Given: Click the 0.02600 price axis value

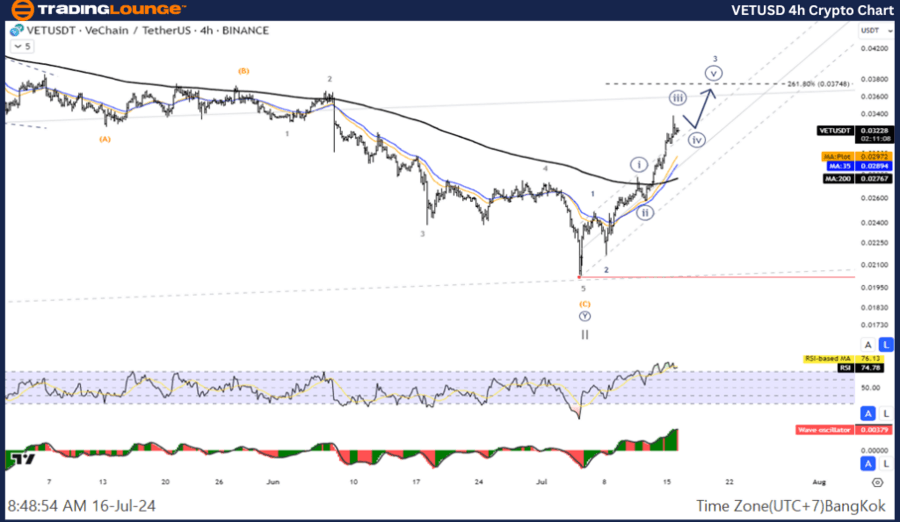Looking at the screenshot, I should click(x=874, y=198).
